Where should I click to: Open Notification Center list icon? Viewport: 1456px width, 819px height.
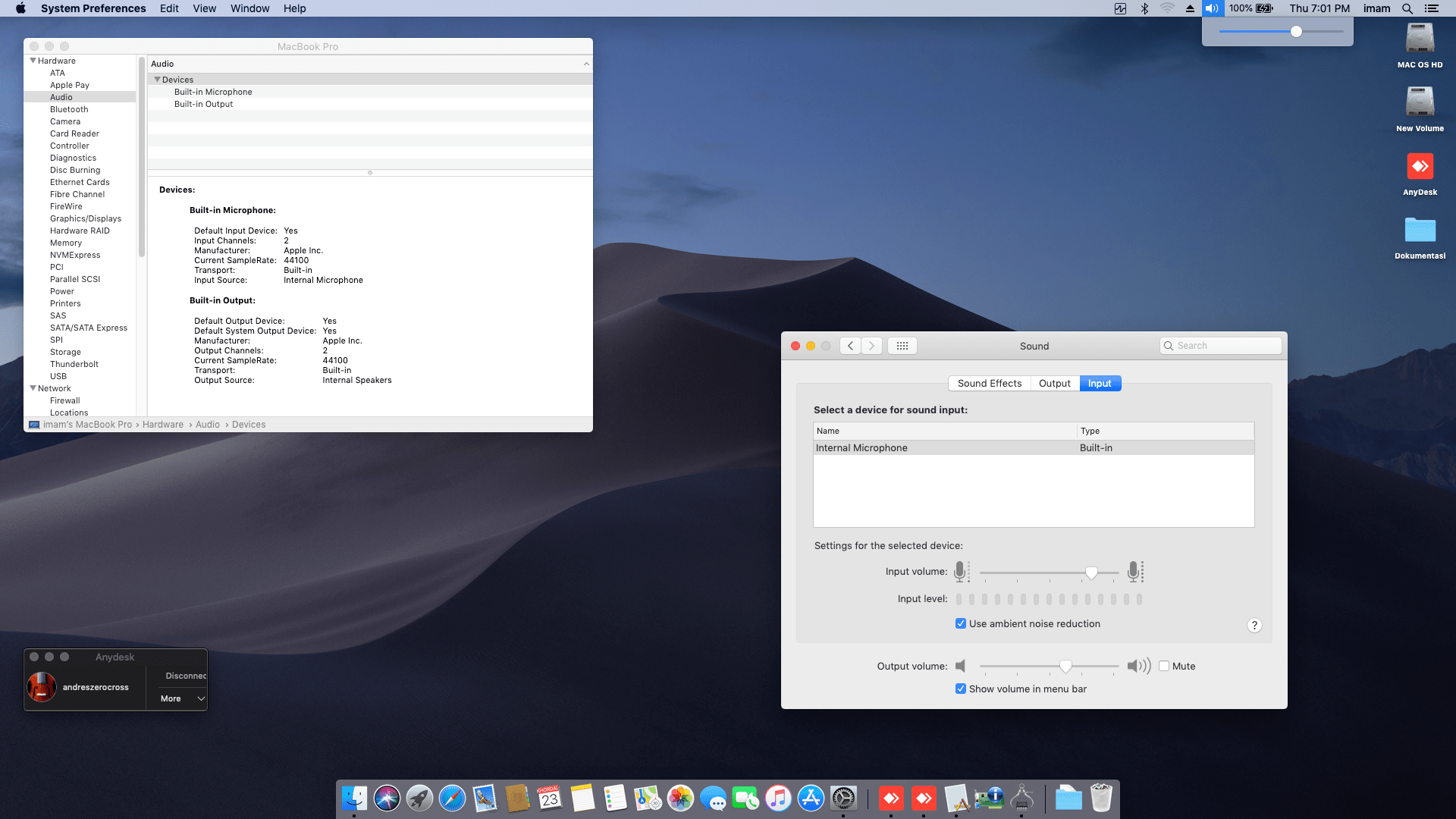pos(1432,8)
